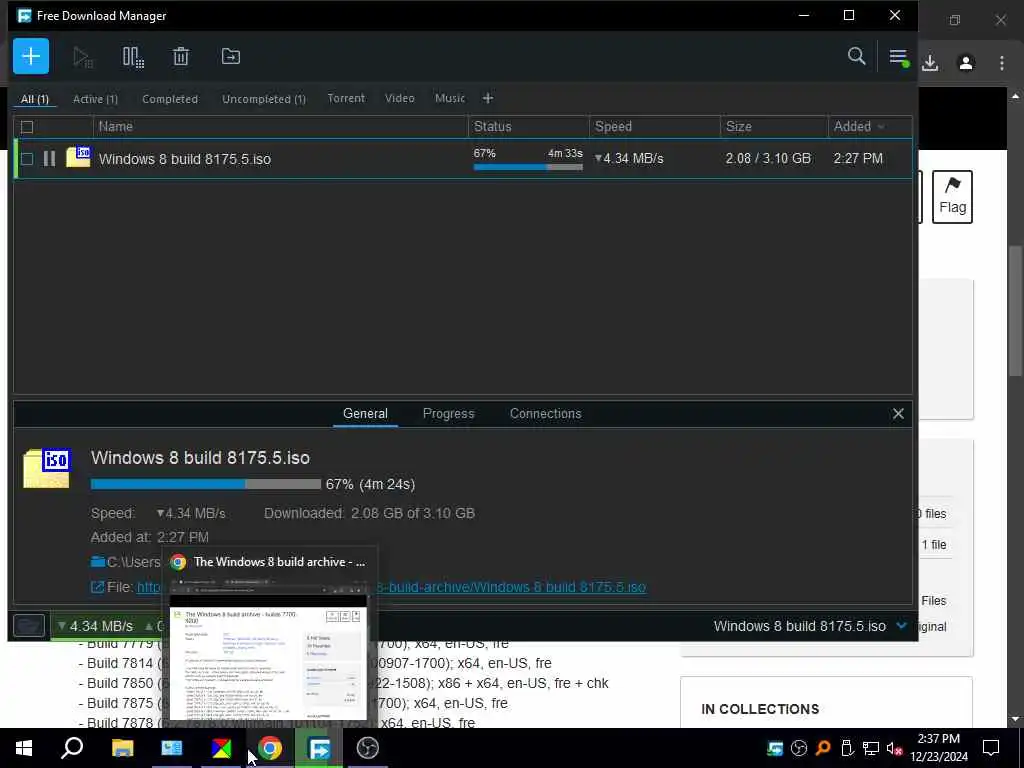The width and height of the screenshot is (1024, 768).
Task: Open the Video filter tab
Action: coord(400,99)
